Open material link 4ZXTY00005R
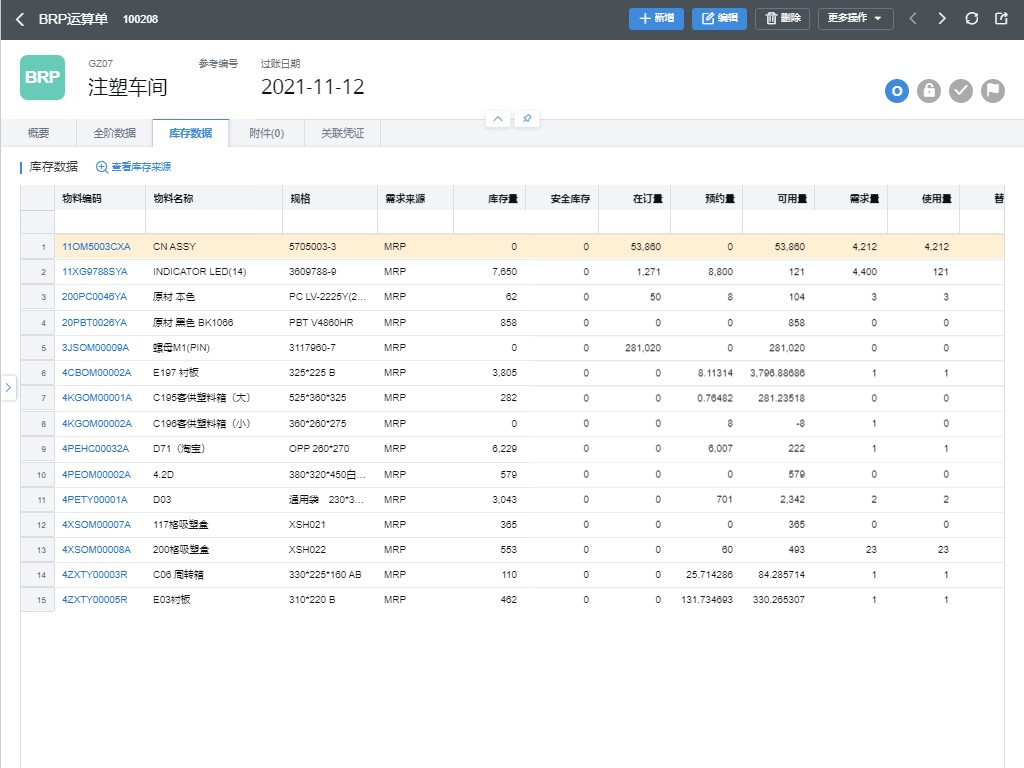Screen dimensions: 1024x768 95,600
